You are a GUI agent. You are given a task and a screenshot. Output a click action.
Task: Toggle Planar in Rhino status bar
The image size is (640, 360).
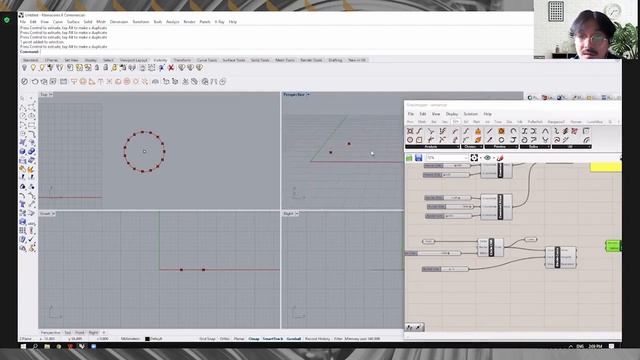[239, 339]
